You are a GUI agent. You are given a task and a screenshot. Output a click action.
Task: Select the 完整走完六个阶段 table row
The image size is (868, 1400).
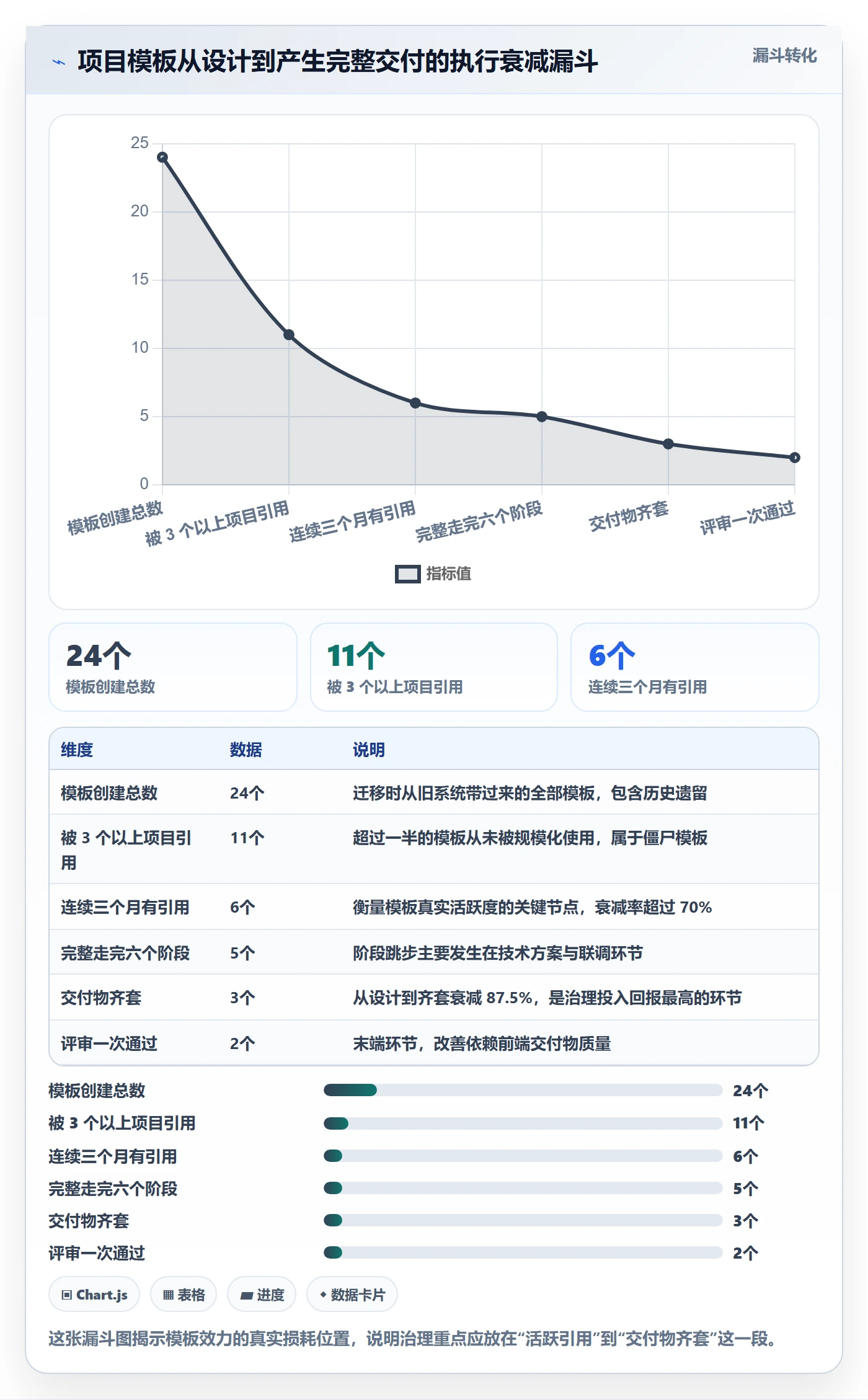pyautogui.click(x=434, y=953)
